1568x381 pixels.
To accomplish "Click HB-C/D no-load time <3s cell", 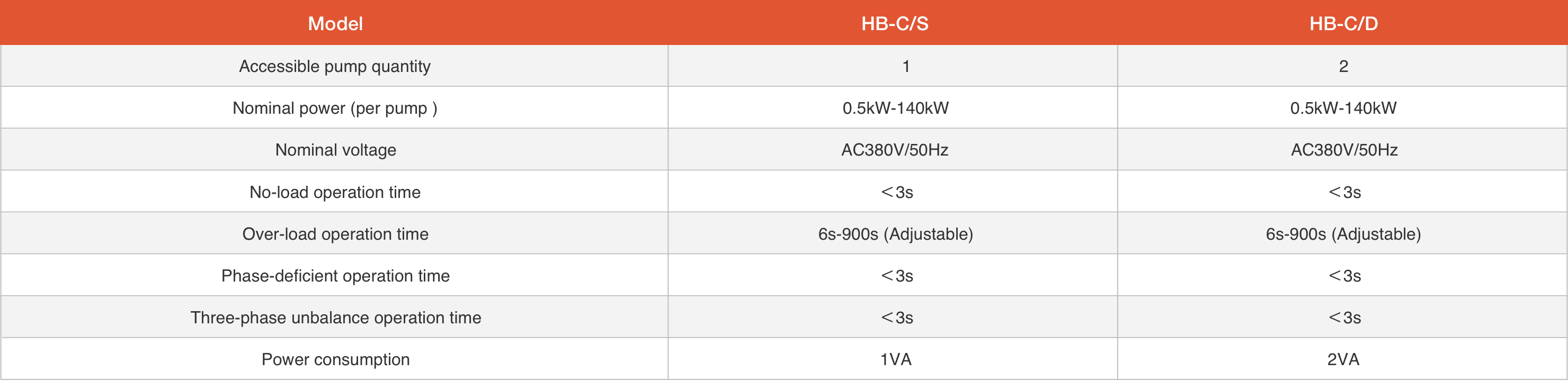I will [x=1344, y=192].
